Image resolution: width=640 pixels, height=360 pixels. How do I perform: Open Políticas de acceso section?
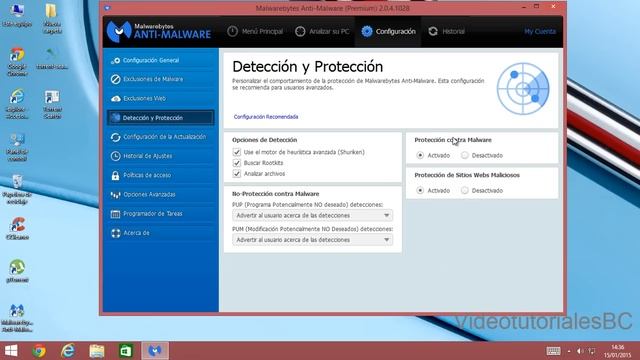[x=161, y=175]
